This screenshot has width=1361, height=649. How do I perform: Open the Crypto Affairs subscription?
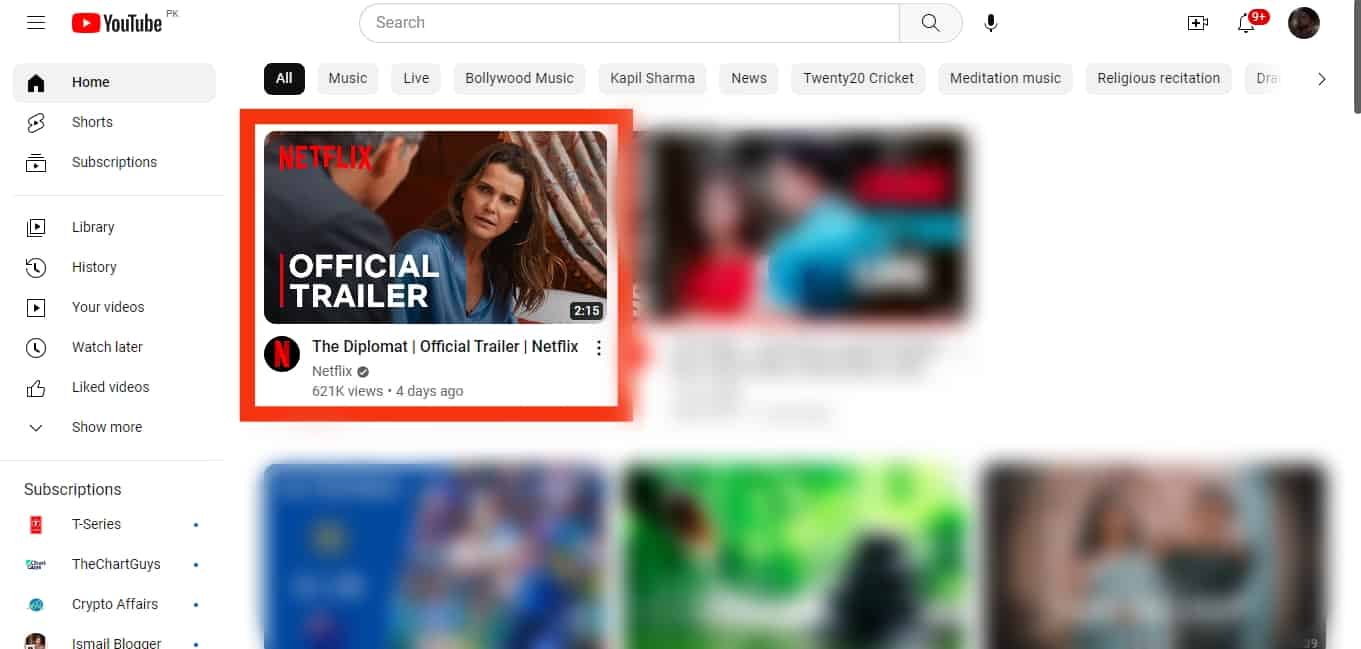(x=114, y=605)
